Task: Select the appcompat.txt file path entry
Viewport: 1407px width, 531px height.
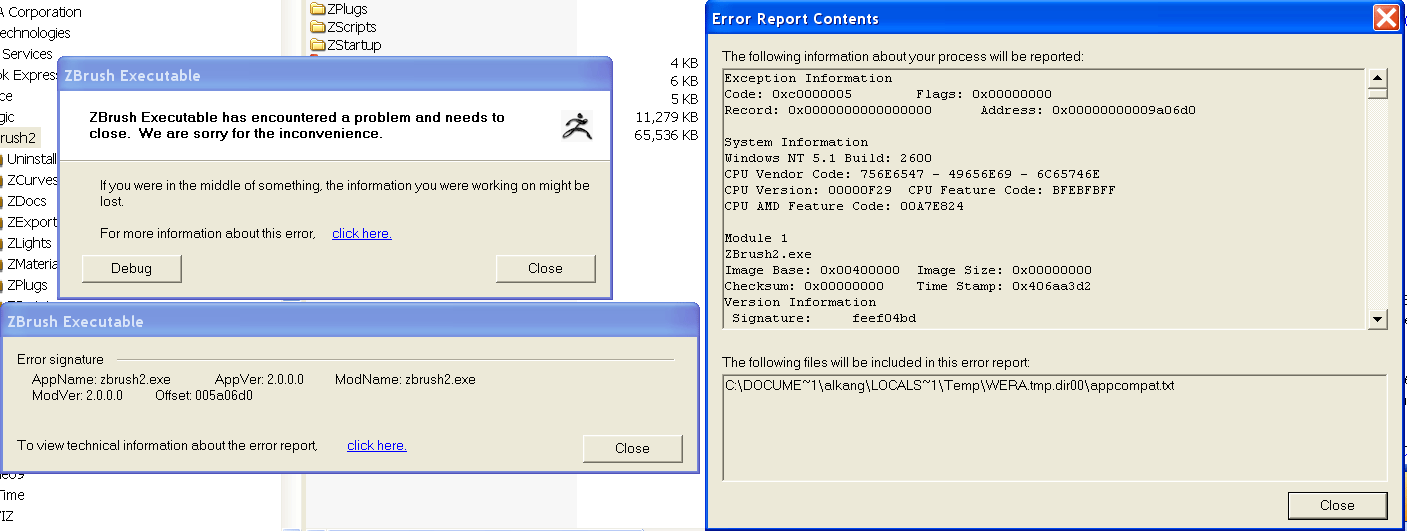Action: point(949,385)
